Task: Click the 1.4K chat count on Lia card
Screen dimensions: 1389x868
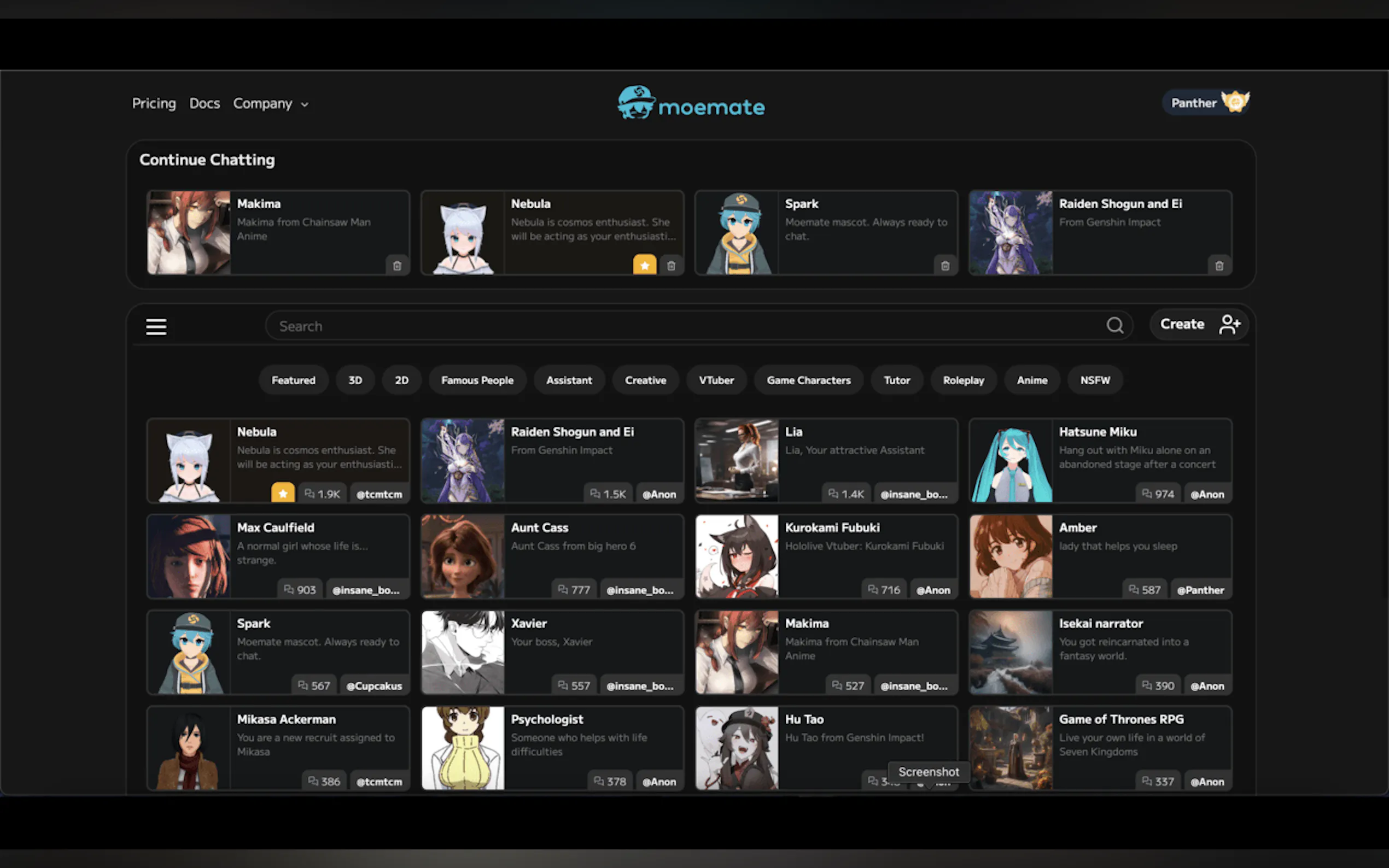Action: (847, 494)
